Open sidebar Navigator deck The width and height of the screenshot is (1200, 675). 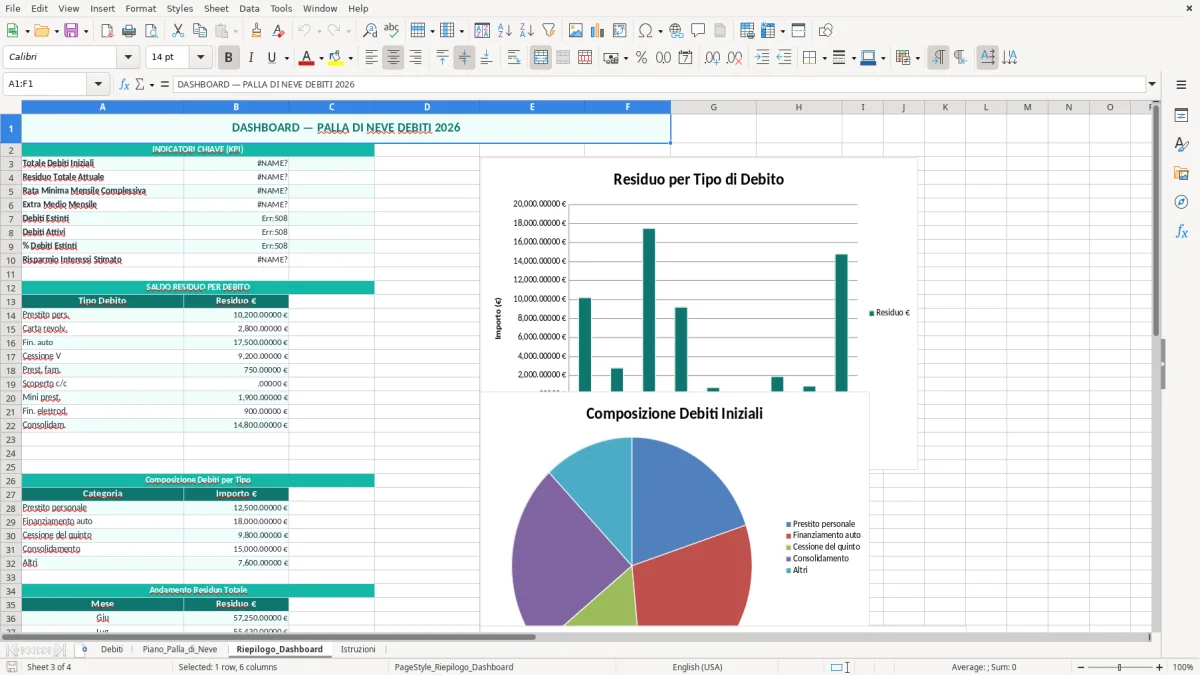click(1181, 202)
